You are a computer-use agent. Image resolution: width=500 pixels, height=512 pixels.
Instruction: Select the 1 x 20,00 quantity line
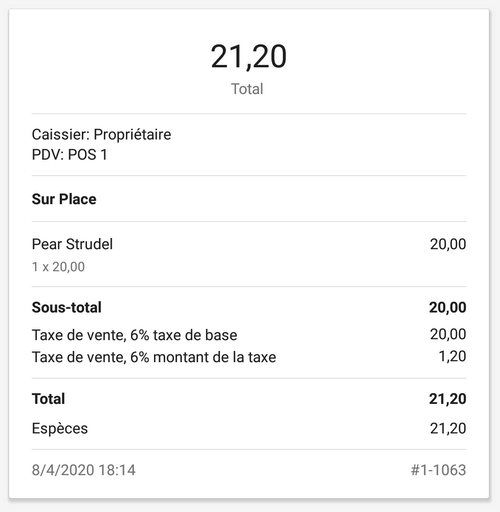58,267
